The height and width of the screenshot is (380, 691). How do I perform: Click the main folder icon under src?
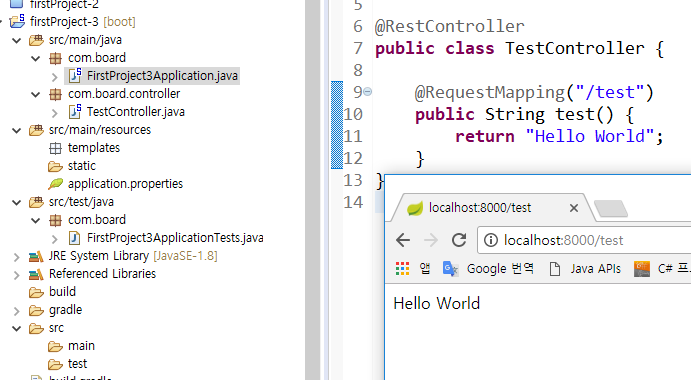tap(55, 346)
